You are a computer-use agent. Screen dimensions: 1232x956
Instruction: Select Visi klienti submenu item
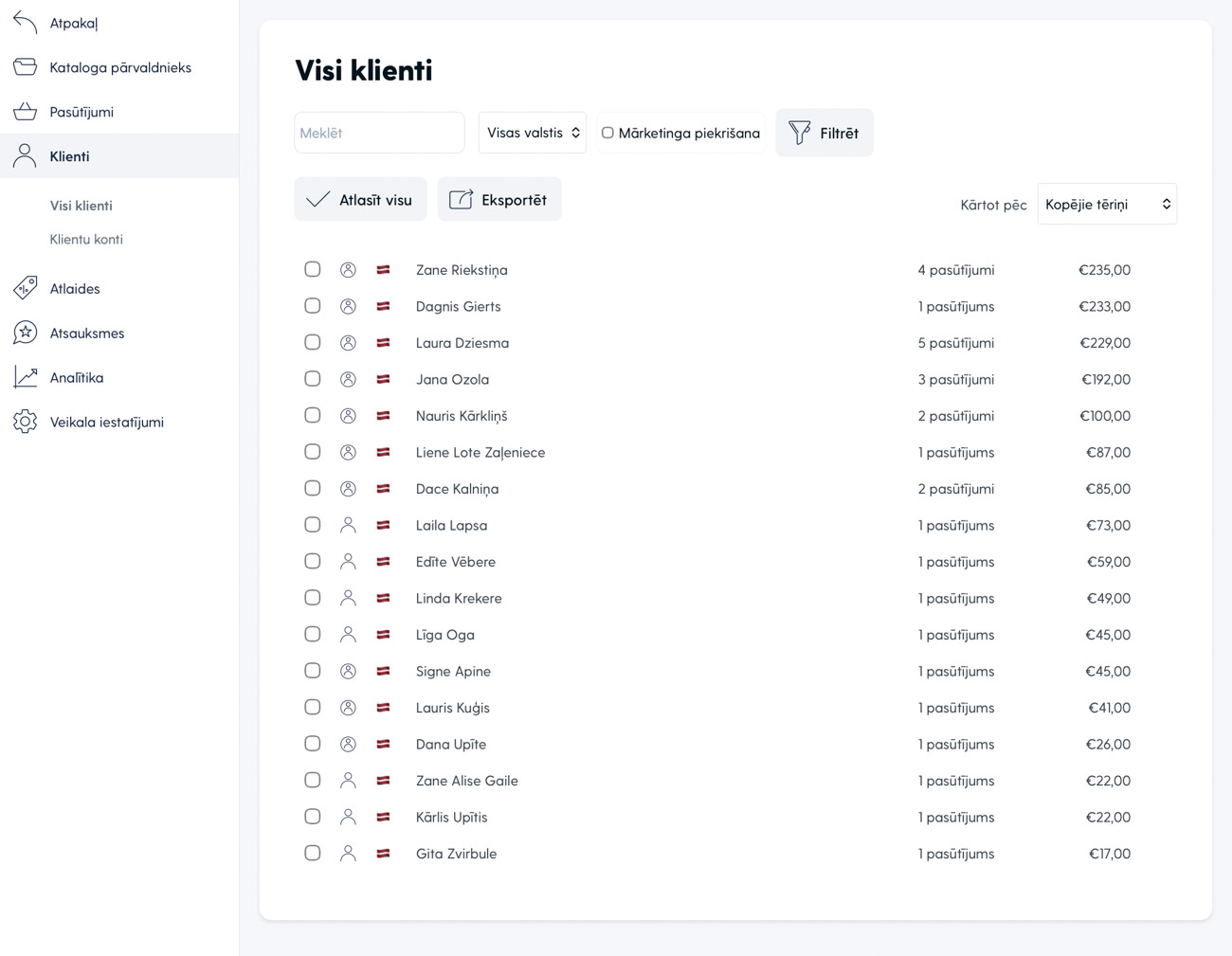click(x=81, y=206)
